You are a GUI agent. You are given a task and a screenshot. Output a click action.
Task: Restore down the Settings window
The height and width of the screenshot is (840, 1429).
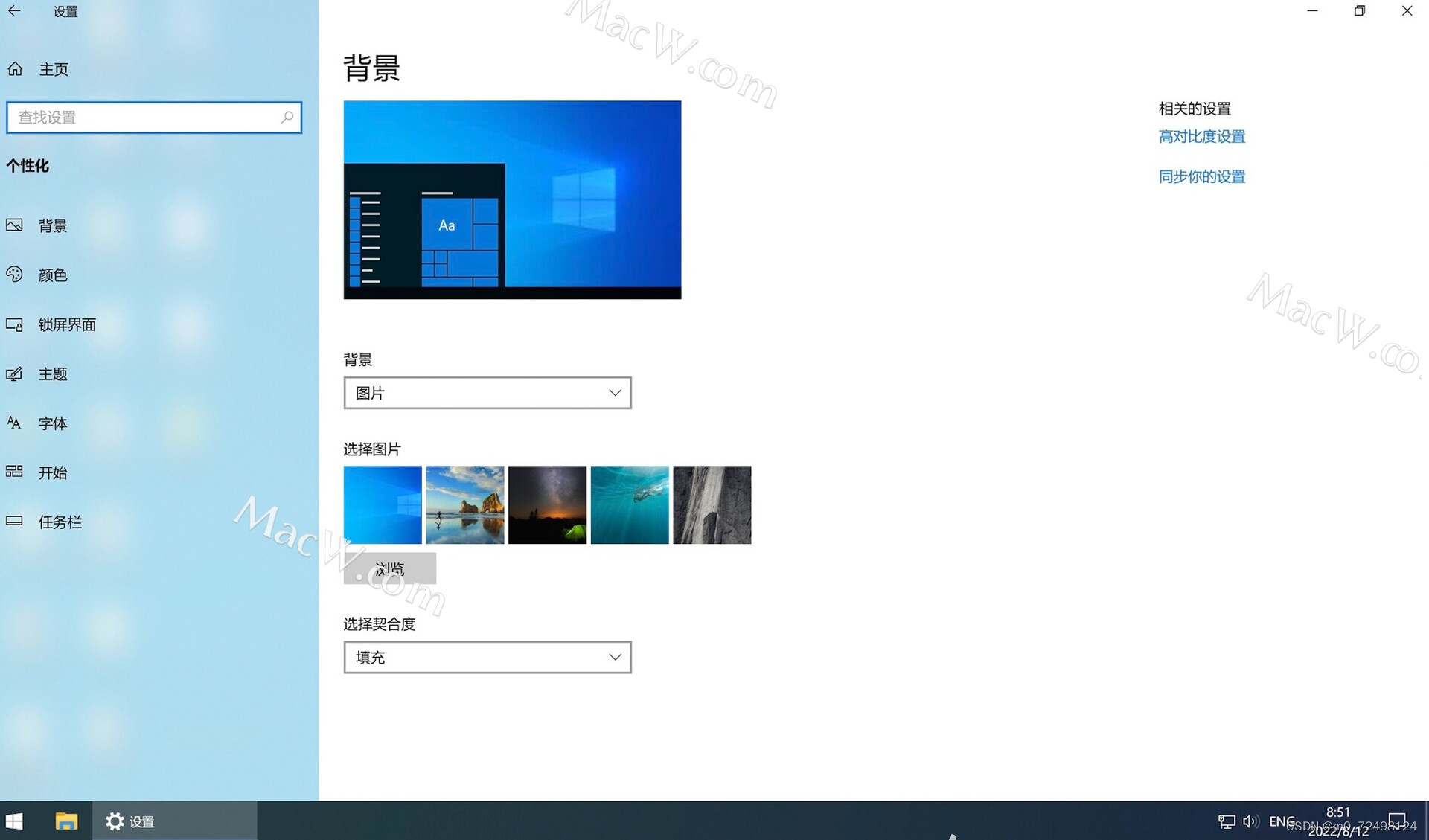1360,11
